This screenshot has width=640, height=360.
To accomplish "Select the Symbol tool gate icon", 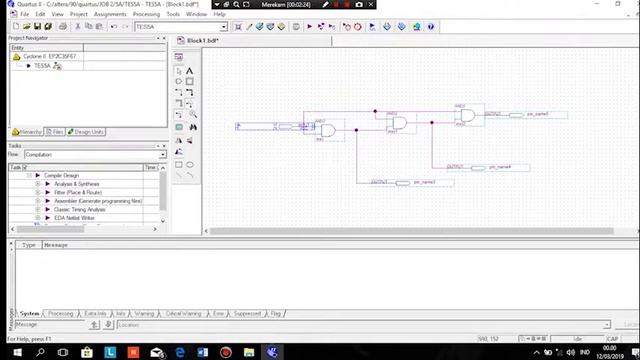I will [179, 81].
